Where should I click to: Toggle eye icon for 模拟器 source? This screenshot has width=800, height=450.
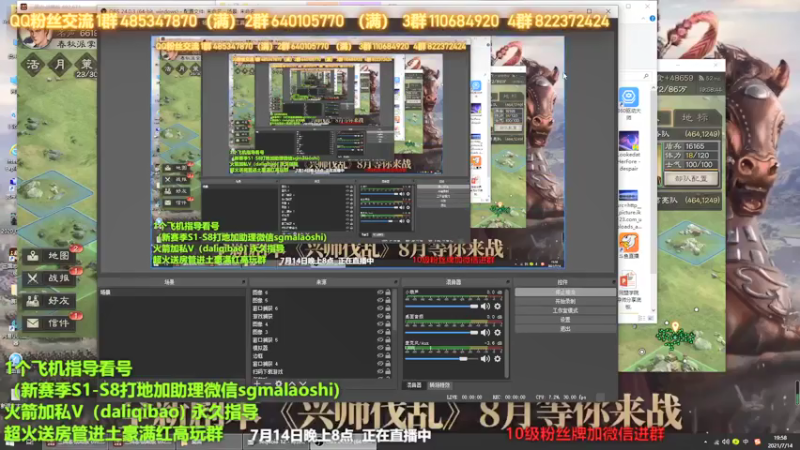[380, 348]
